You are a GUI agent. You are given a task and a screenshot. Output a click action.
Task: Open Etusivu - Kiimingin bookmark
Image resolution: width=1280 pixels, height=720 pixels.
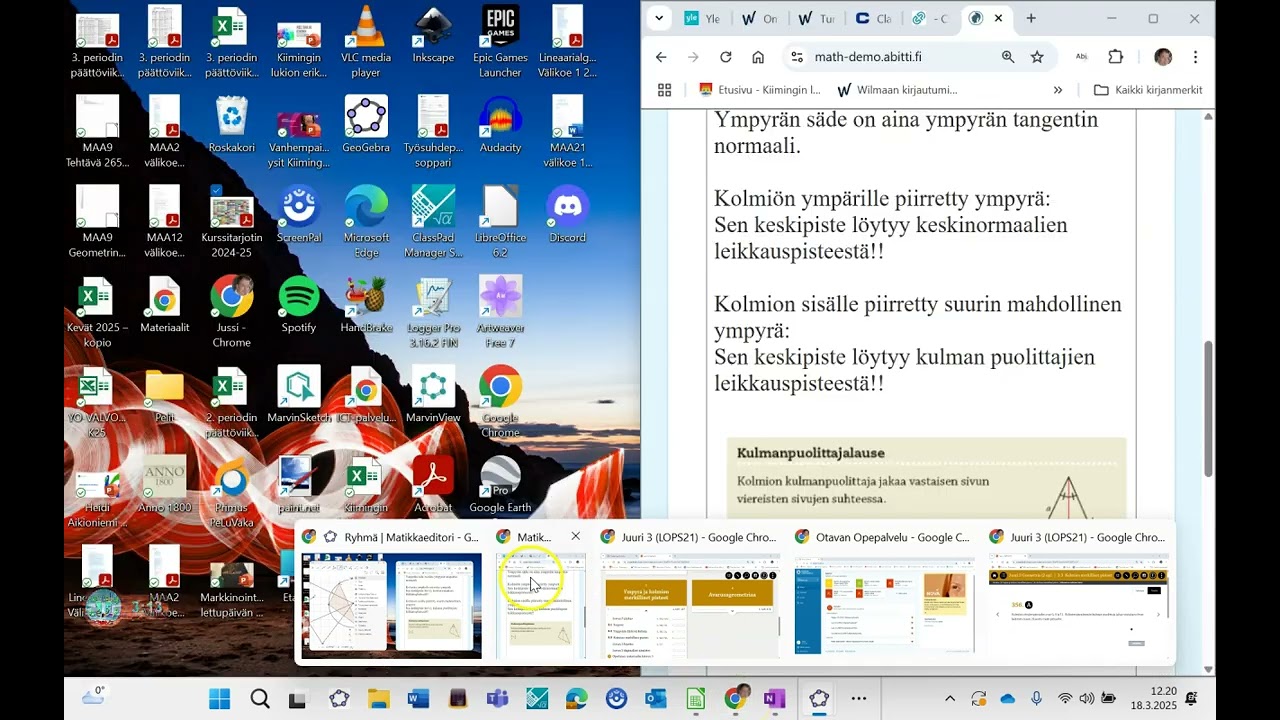761,90
